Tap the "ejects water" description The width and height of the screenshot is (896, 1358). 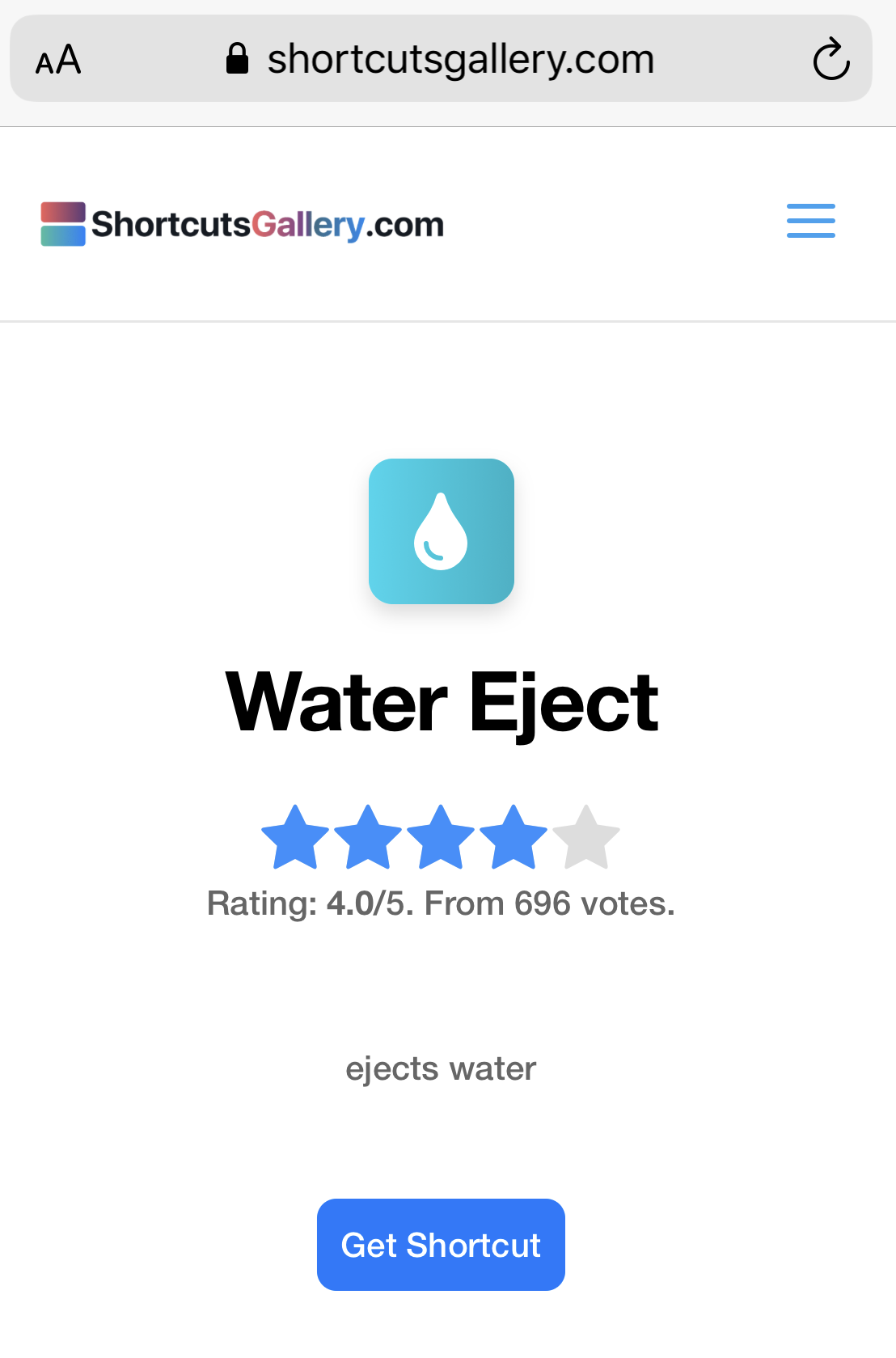tap(441, 1068)
